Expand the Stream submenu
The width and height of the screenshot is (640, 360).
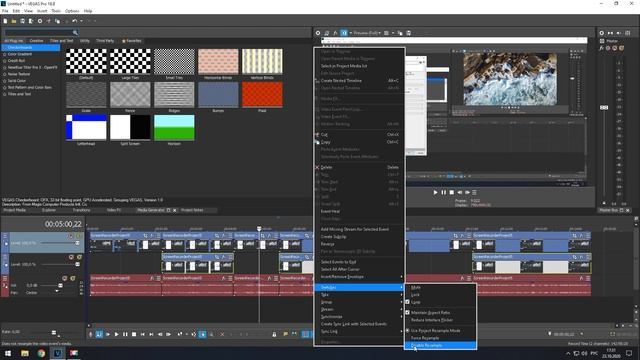(359, 309)
